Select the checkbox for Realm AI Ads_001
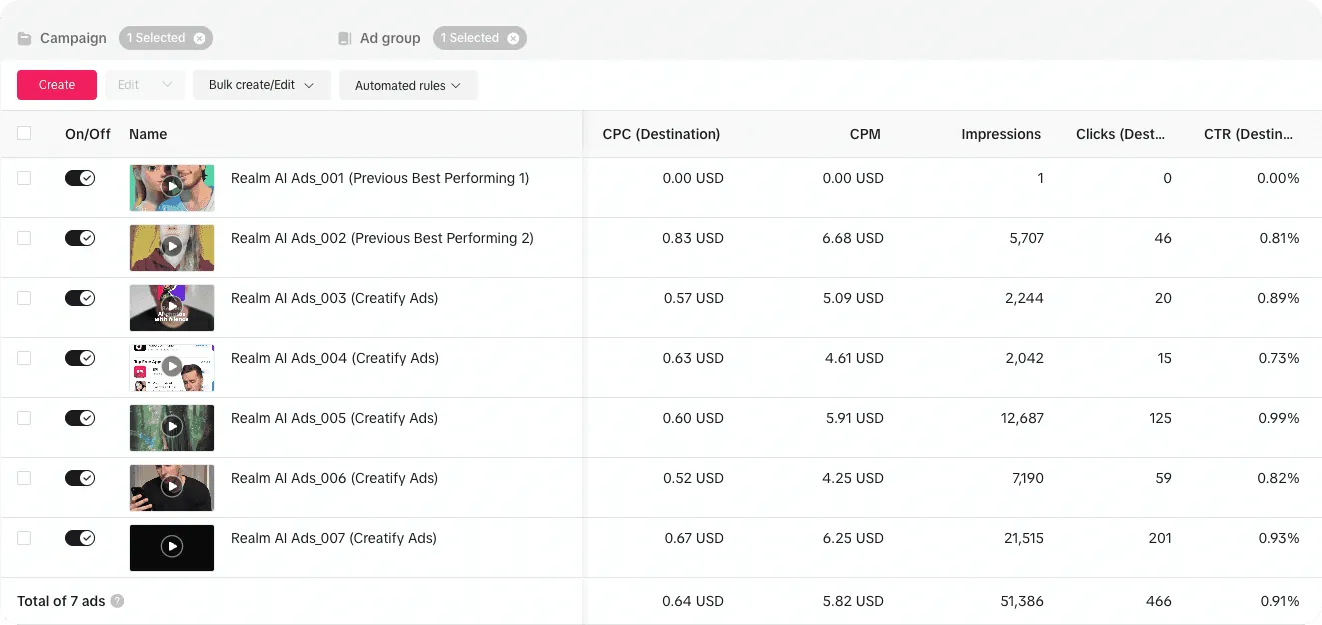 (x=24, y=178)
